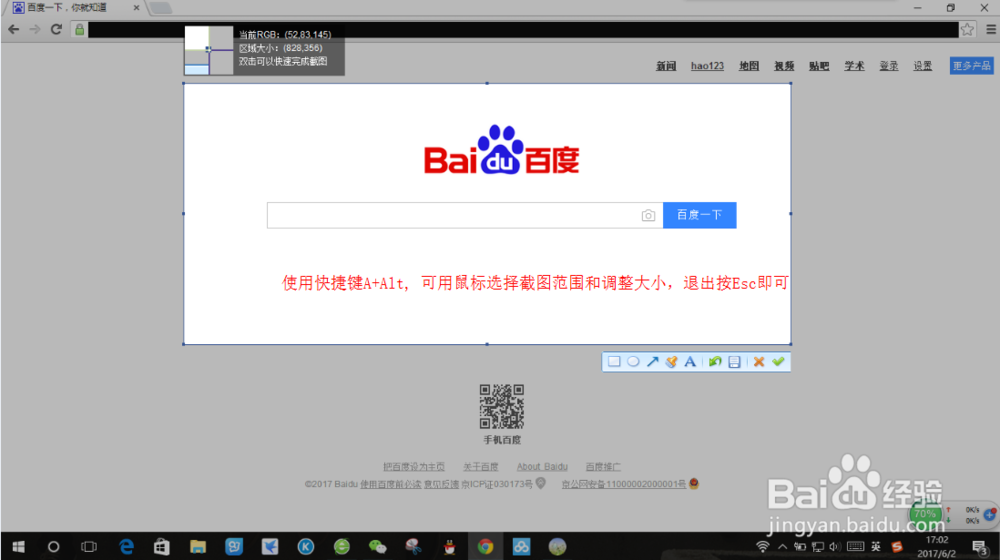Click the Wi-Fi tray icon
1000x560 pixels.
[x=762, y=547]
